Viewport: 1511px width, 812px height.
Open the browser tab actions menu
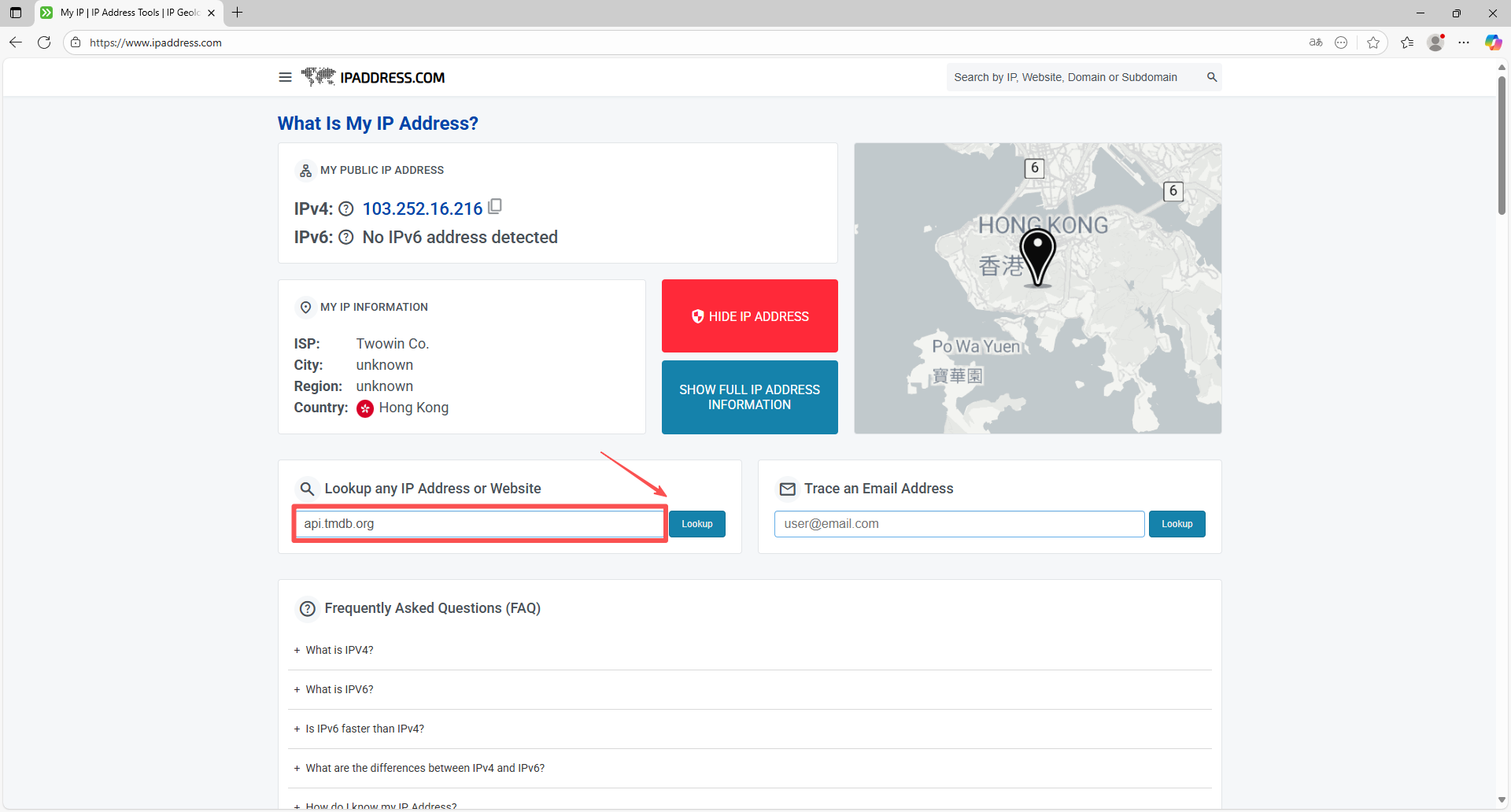point(16,13)
